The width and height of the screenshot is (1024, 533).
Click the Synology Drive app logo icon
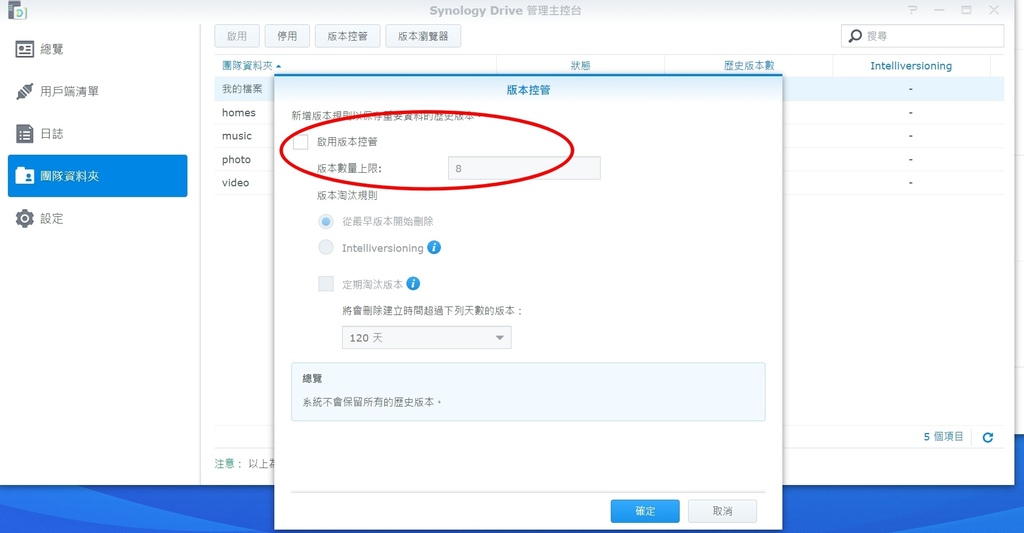point(17,10)
